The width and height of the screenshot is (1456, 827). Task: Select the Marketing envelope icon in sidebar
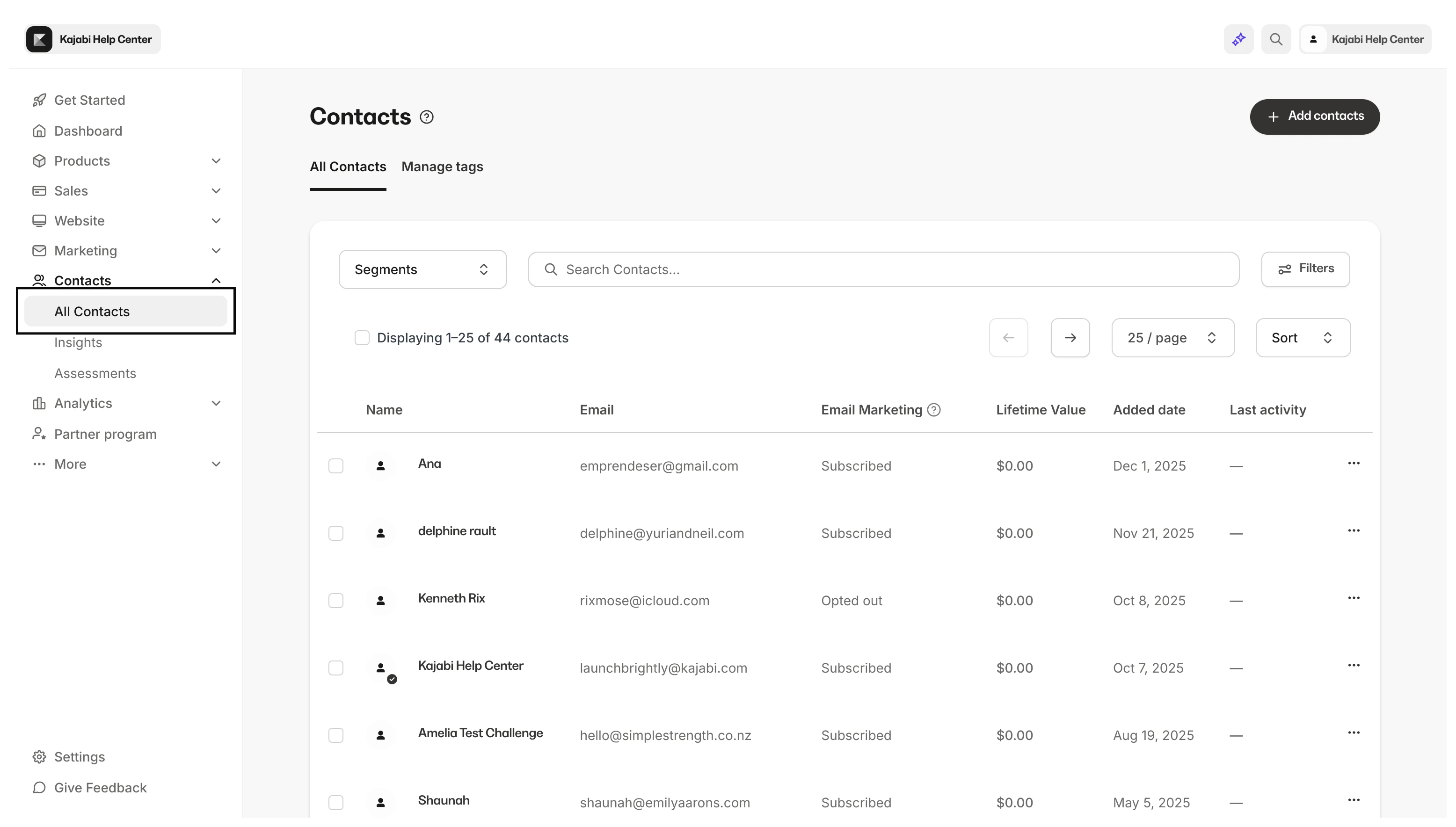coord(39,250)
